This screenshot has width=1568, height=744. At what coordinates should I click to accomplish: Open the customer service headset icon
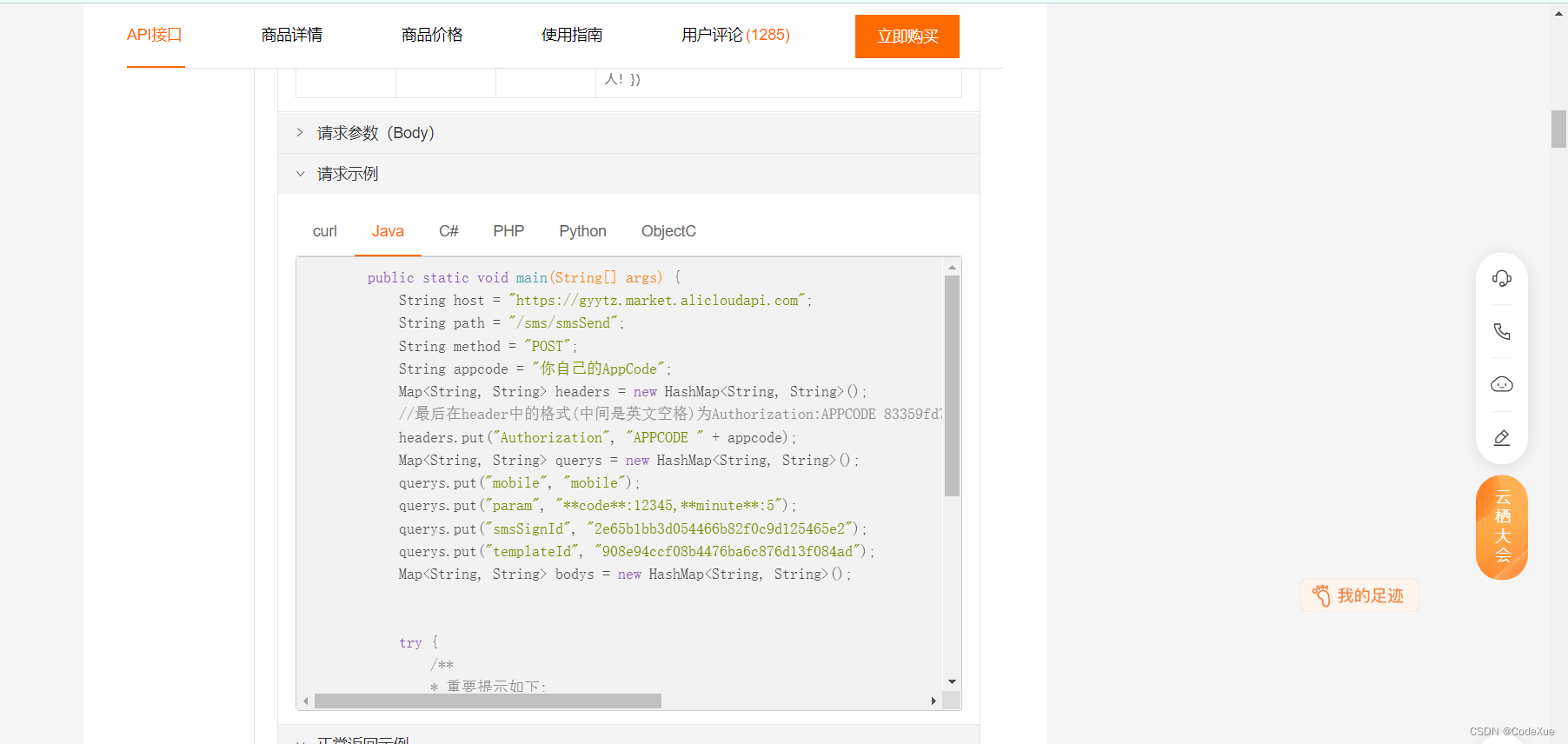[x=1501, y=278]
